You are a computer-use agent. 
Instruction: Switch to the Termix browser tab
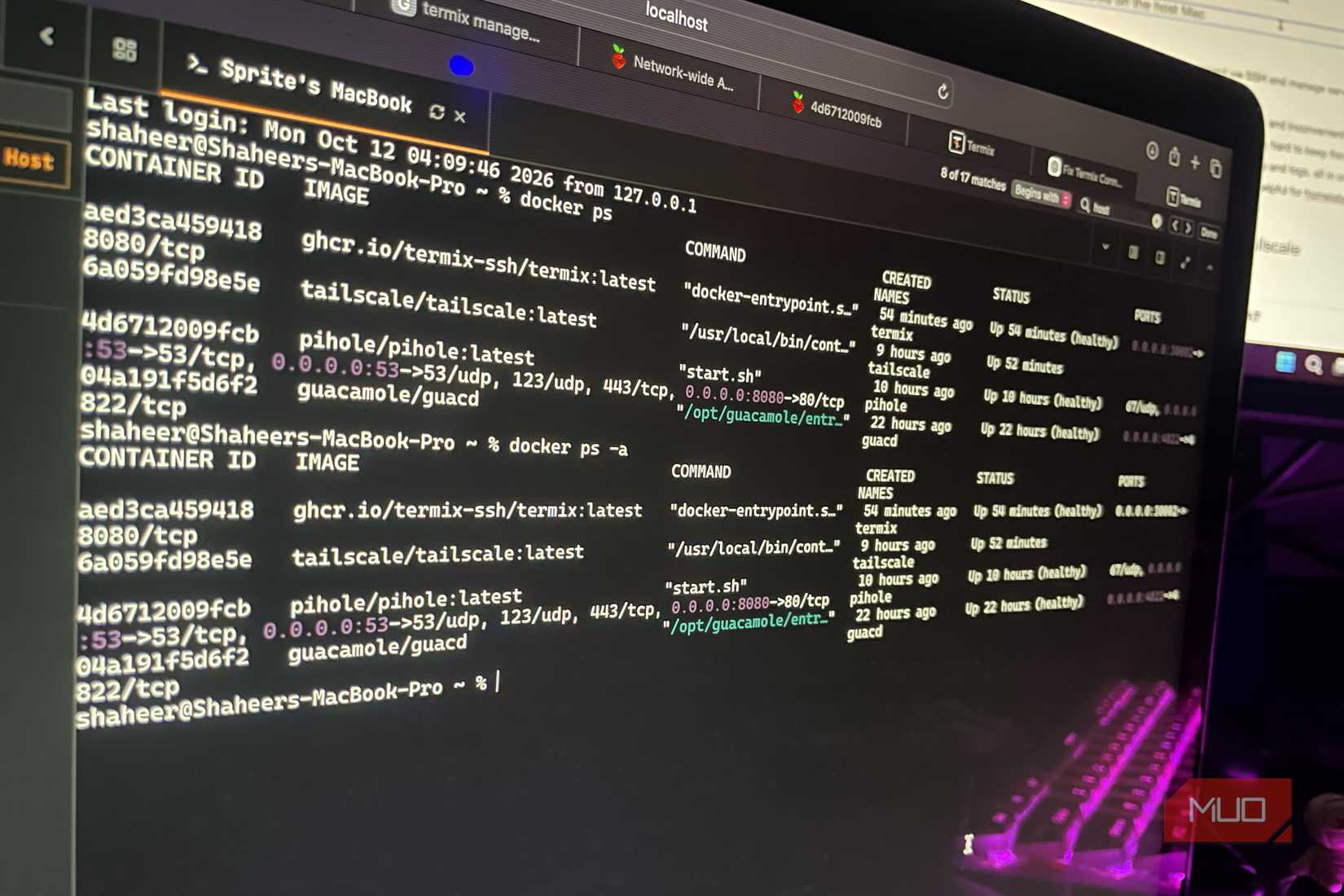973,146
